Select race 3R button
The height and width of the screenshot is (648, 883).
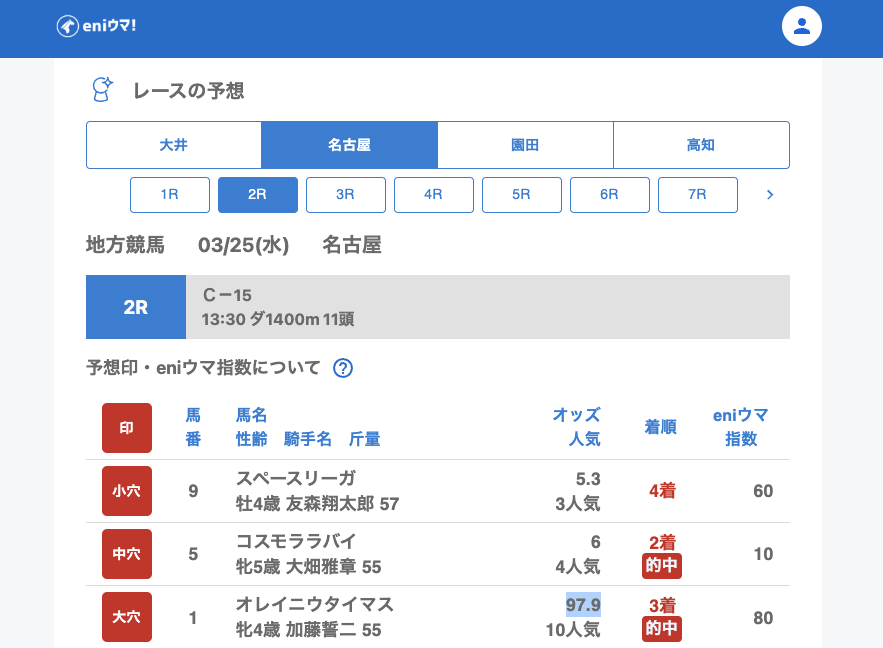[x=346, y=195]
